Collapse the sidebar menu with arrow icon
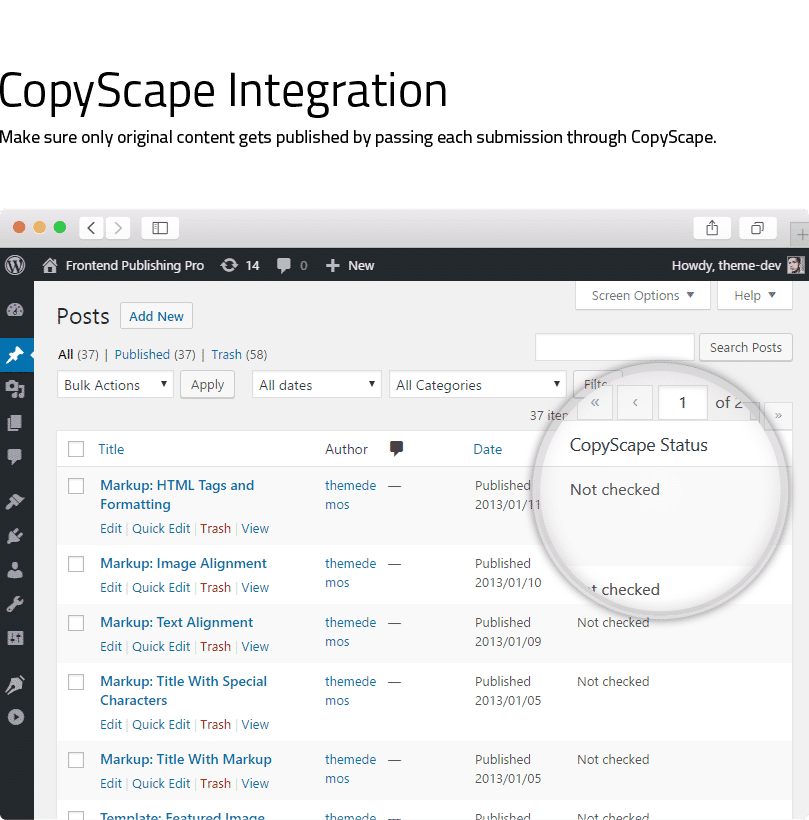 [16, 717]
